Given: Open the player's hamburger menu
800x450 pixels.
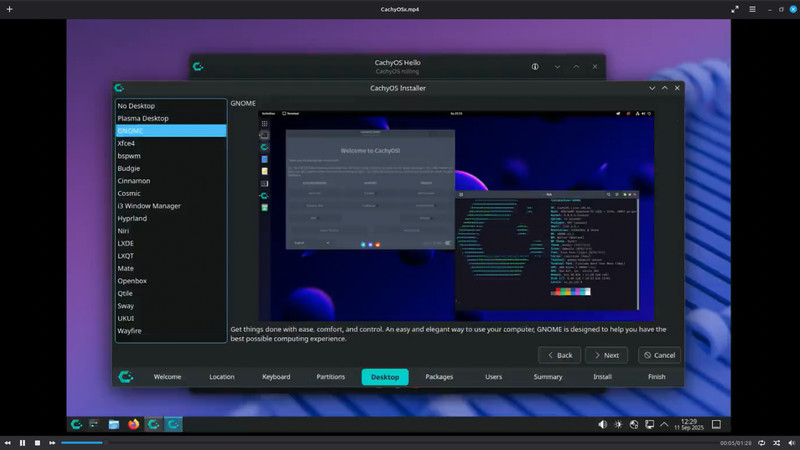Looking at the screenshot, I should point(752,9).
